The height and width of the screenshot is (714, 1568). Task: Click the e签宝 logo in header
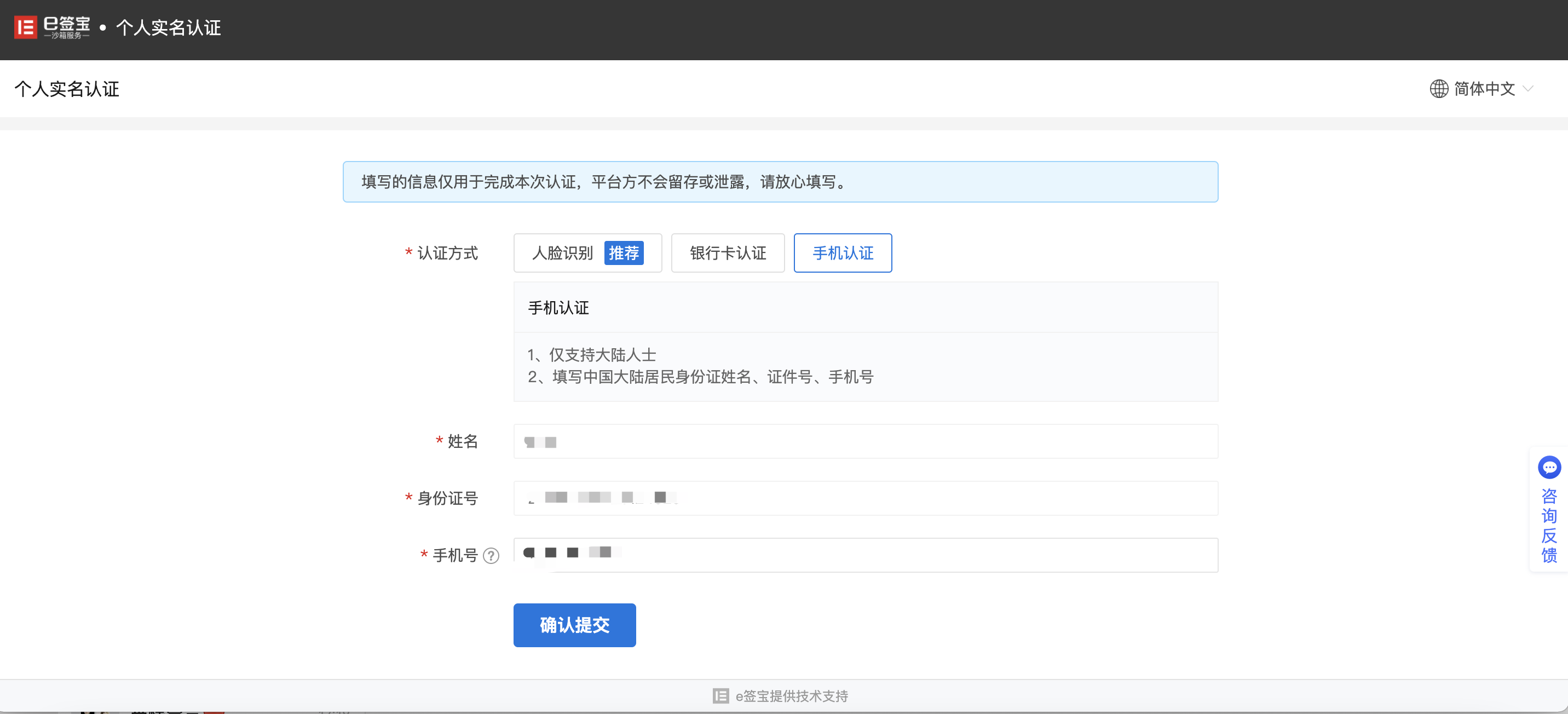(53, 27)
